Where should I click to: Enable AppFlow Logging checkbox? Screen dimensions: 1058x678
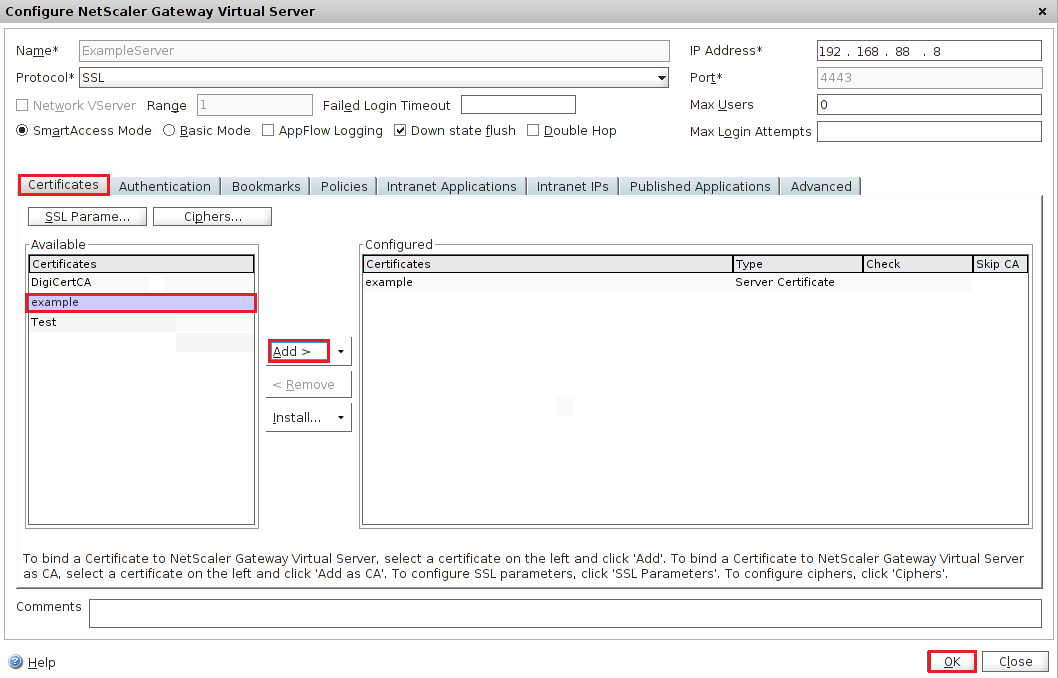268,131
